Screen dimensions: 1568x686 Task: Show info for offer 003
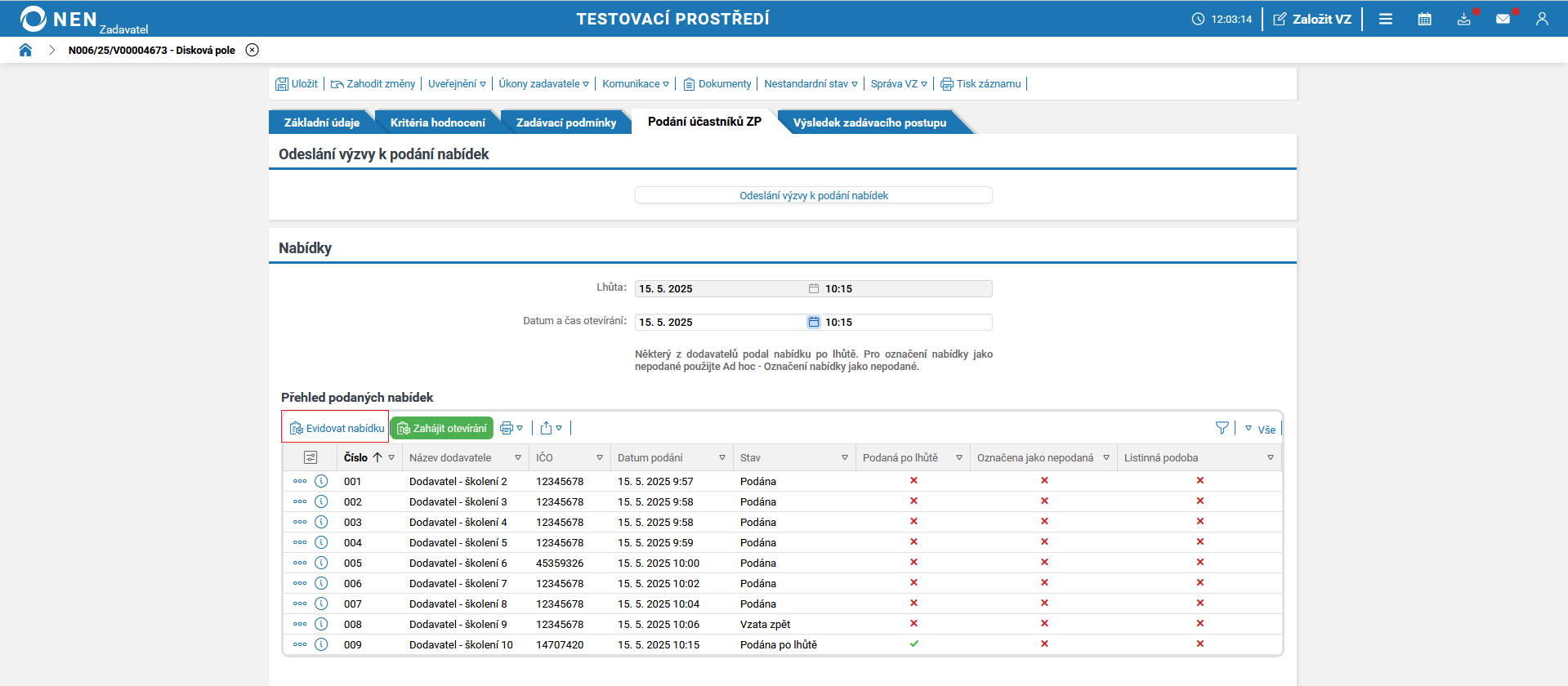pos(321,522)
